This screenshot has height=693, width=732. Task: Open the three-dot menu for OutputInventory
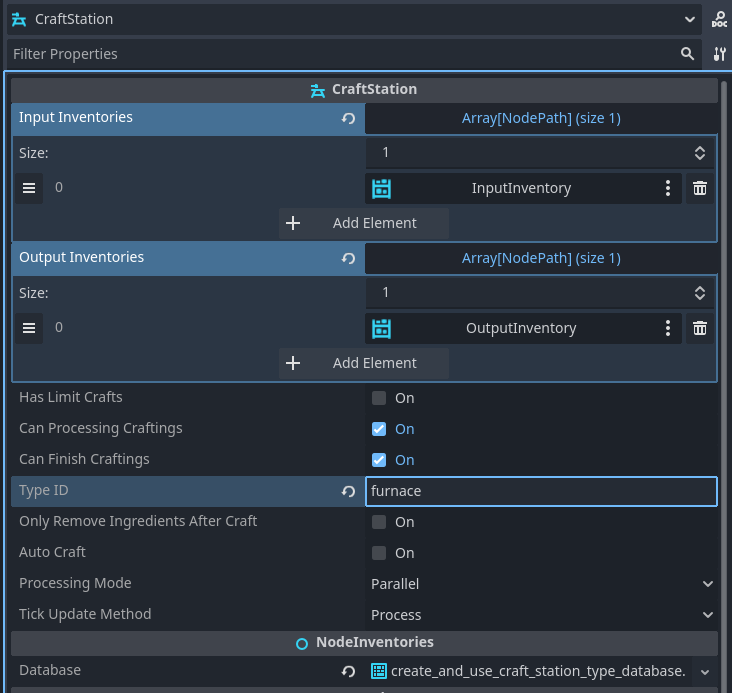coord(668,328)
